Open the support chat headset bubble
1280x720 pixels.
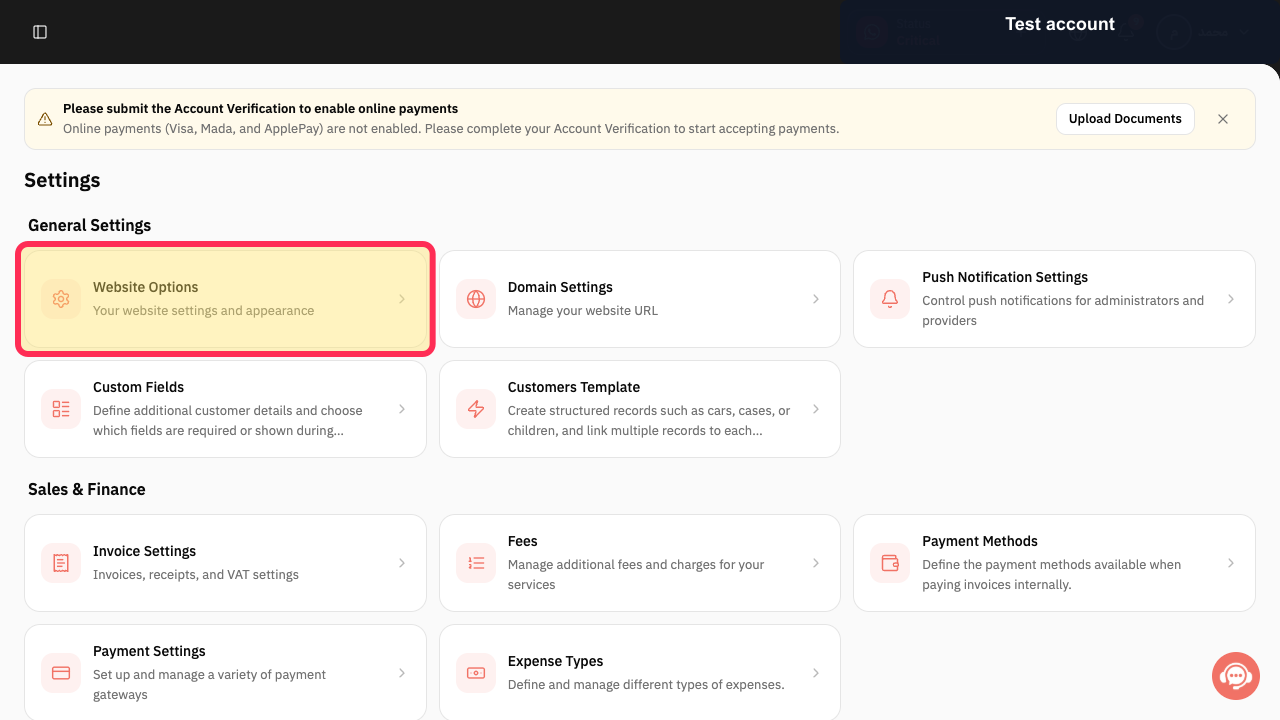[x=1236, y=676]
